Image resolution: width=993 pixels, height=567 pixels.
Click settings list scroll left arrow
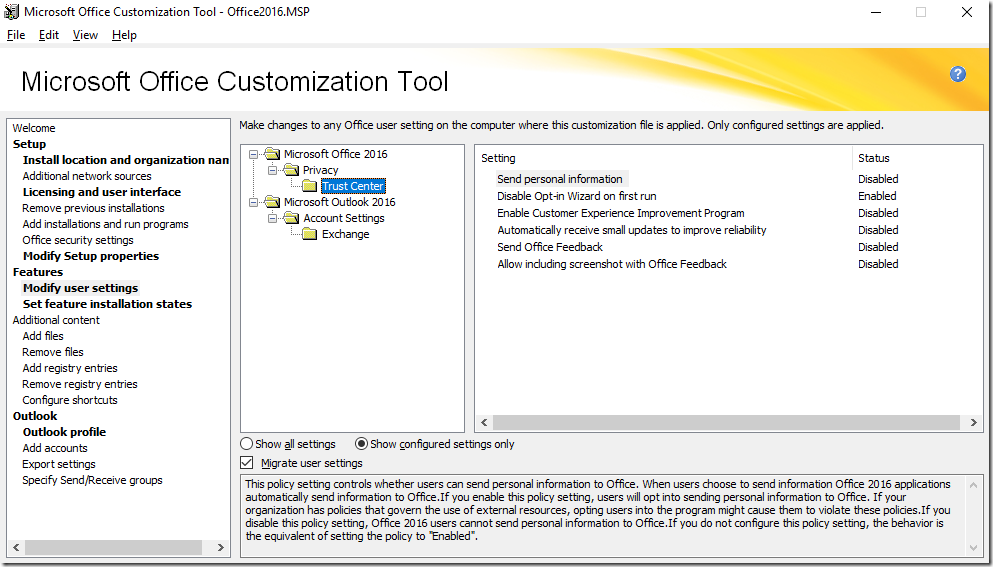coord(484,422)
